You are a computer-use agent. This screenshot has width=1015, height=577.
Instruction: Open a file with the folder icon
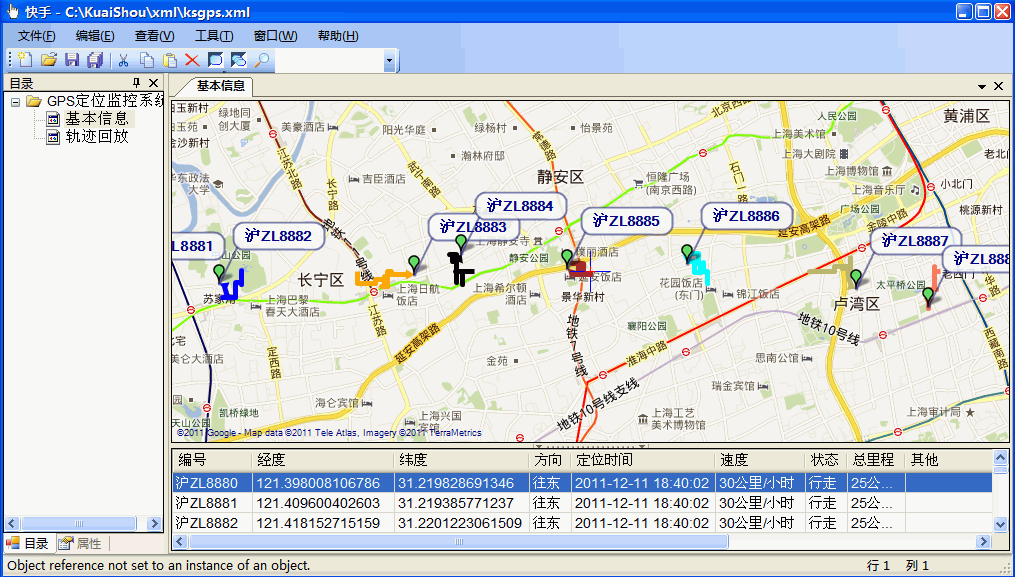[x=48, y=60]
